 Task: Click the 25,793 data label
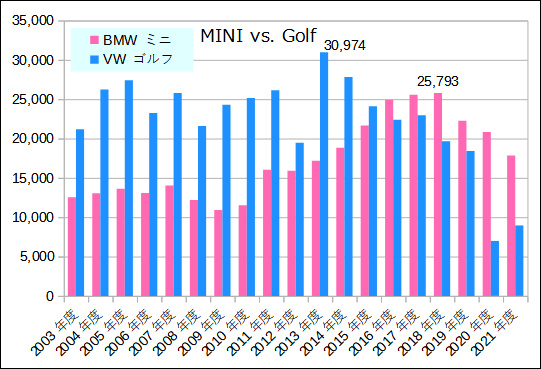click(x=438, y=81)
